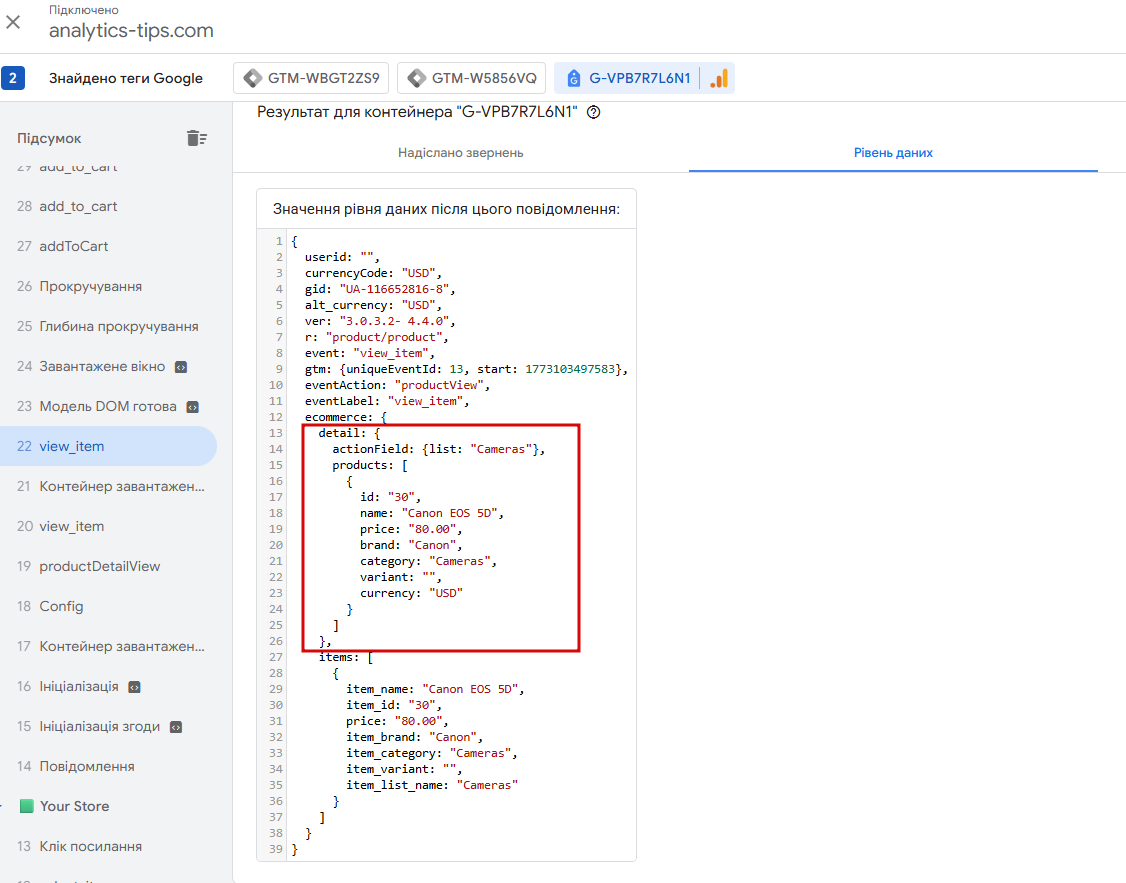
Task: Click the code icon beside Ініціалізація згоди
Action: (x=176, y=727)
